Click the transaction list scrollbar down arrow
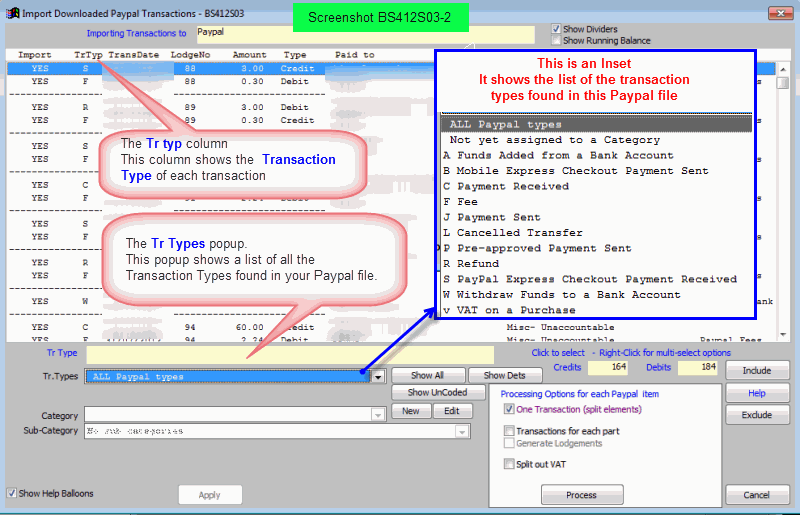 pyautogui.click(x=783, y=335)
